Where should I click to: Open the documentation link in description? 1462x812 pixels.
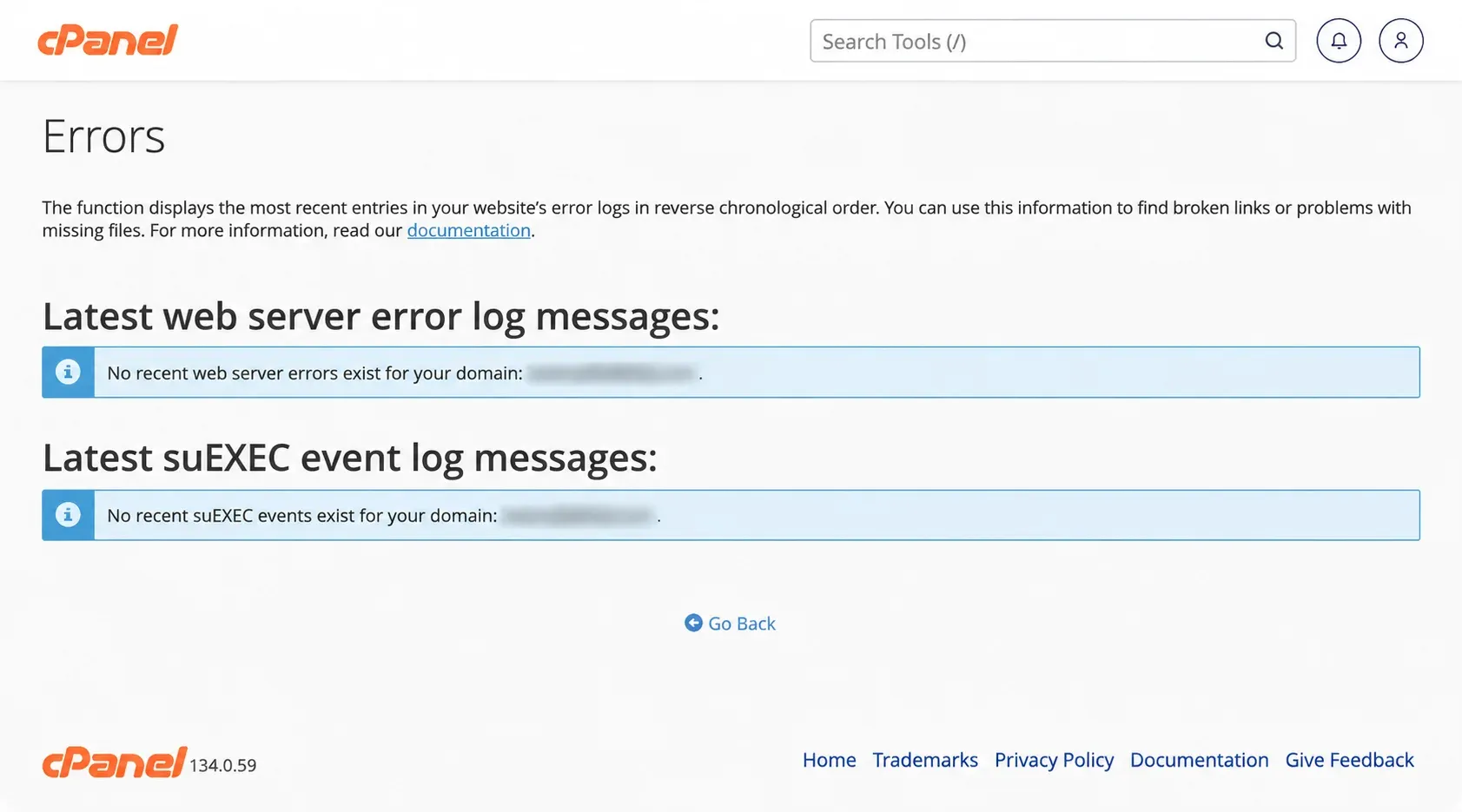point(469,230)
